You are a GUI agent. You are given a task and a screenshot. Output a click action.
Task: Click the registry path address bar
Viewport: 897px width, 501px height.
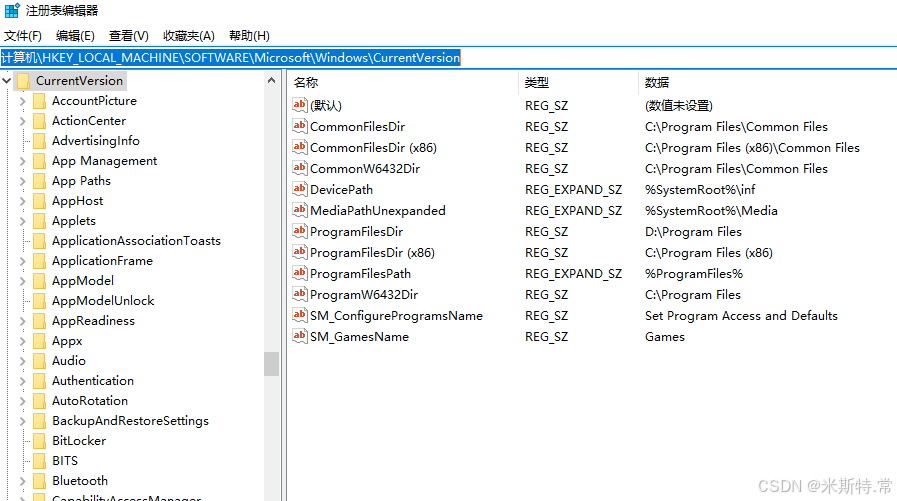click(x=448, y=58)
